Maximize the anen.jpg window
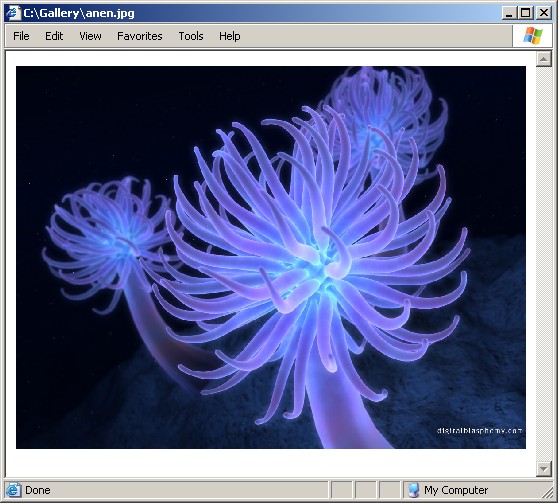The width and height of the screenshot is (558, 503). (526, 13)
